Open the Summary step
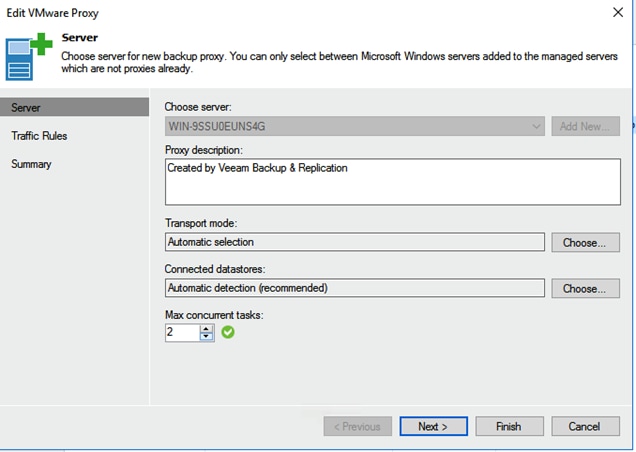 [31, 164]
